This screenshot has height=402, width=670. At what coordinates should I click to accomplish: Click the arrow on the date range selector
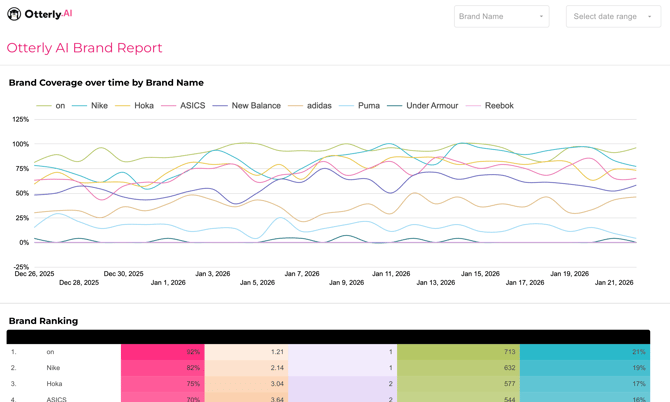[x=649, y=17]
